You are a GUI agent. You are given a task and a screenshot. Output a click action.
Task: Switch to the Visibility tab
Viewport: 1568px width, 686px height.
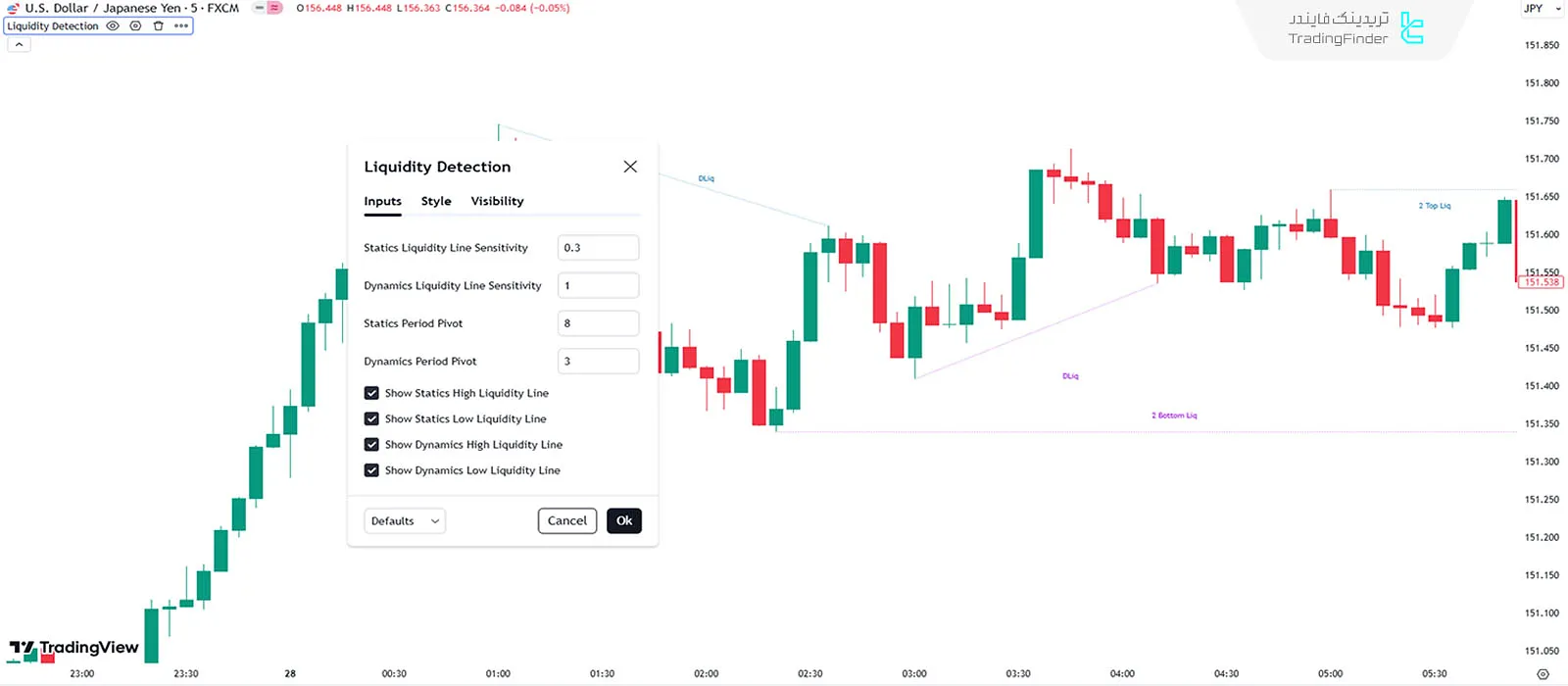click(x=497, y=201)
